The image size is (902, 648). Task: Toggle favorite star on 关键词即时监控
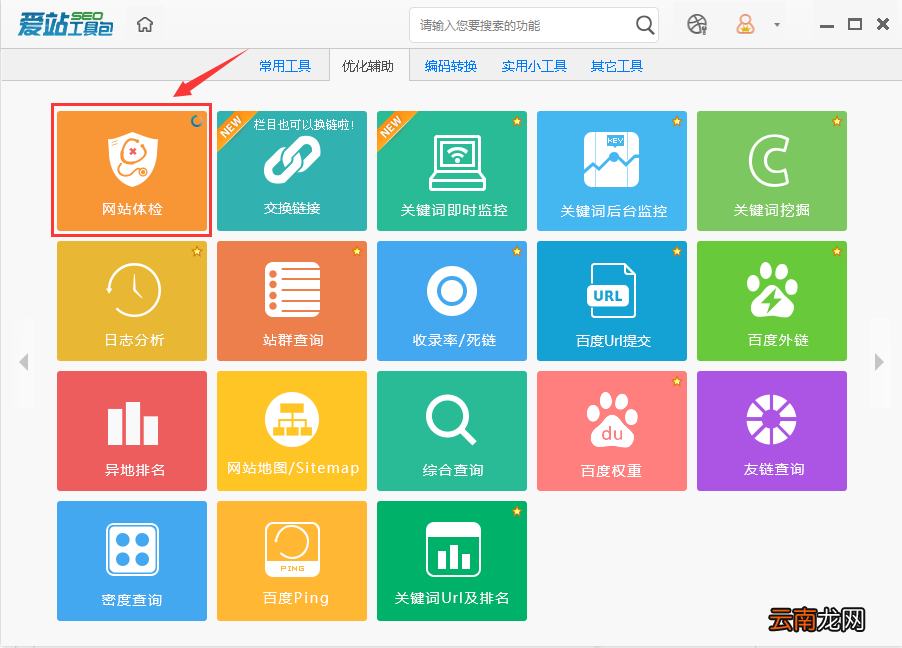(517, 121)
